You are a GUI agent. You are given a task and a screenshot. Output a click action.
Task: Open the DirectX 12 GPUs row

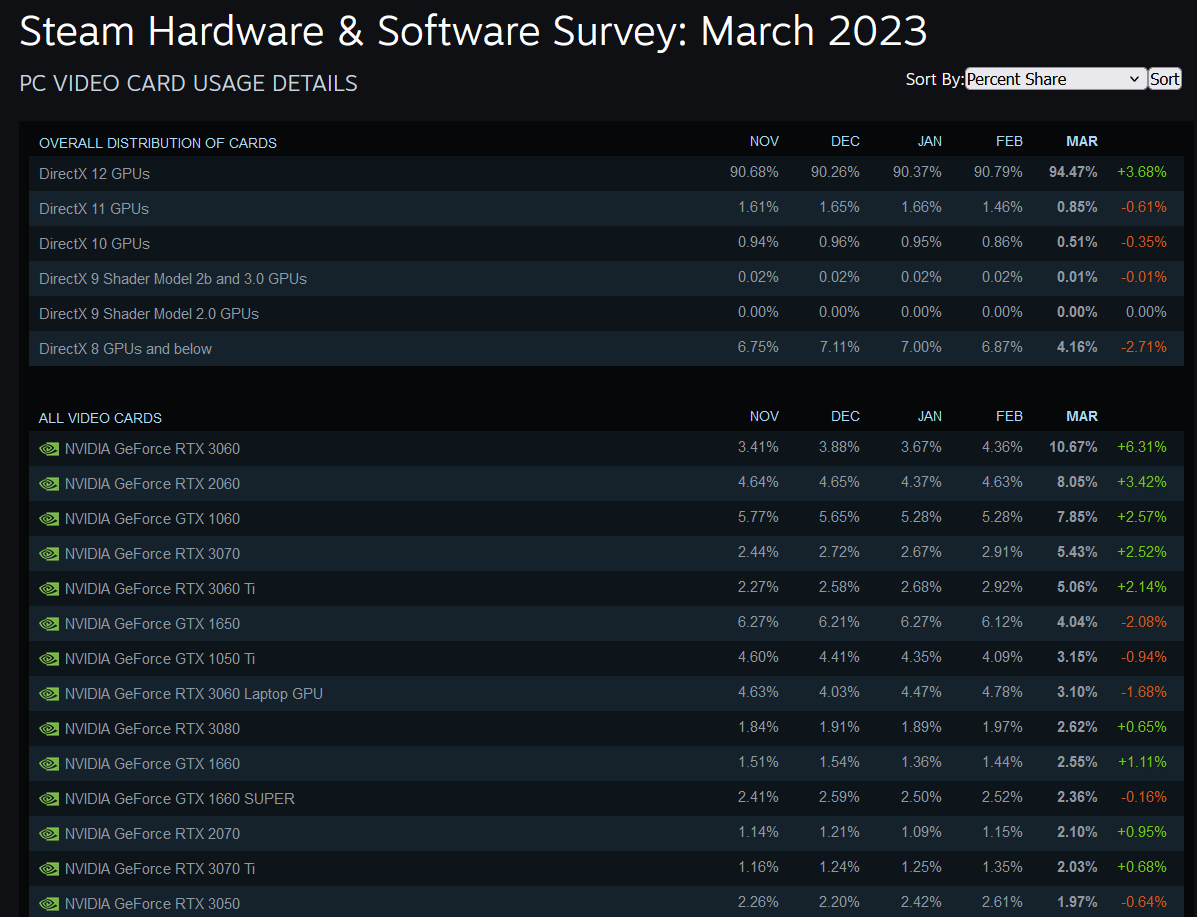606,173
